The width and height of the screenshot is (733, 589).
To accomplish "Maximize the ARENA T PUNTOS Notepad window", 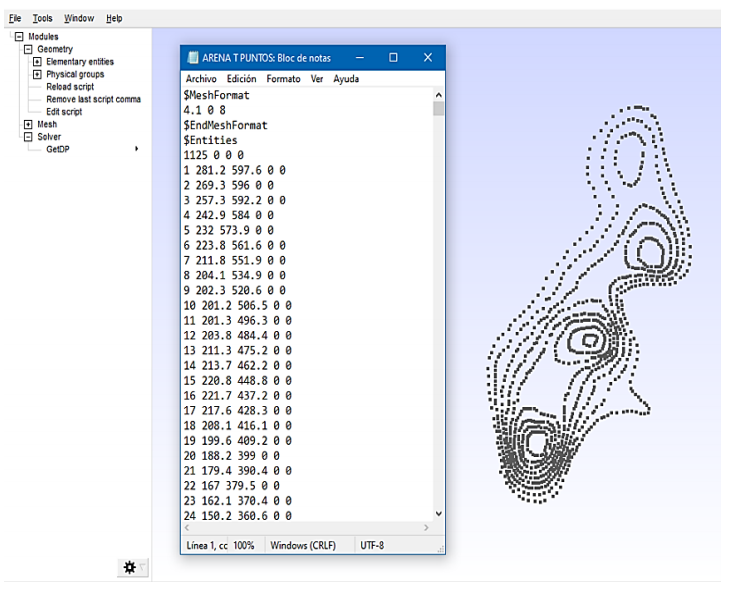I will [x=393, y=58].
